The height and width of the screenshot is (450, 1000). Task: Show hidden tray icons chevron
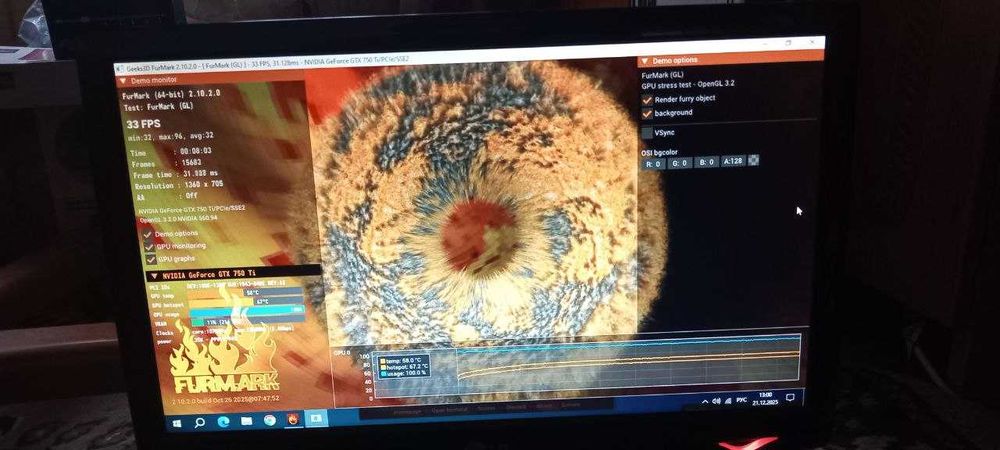(x=705, y=402)
